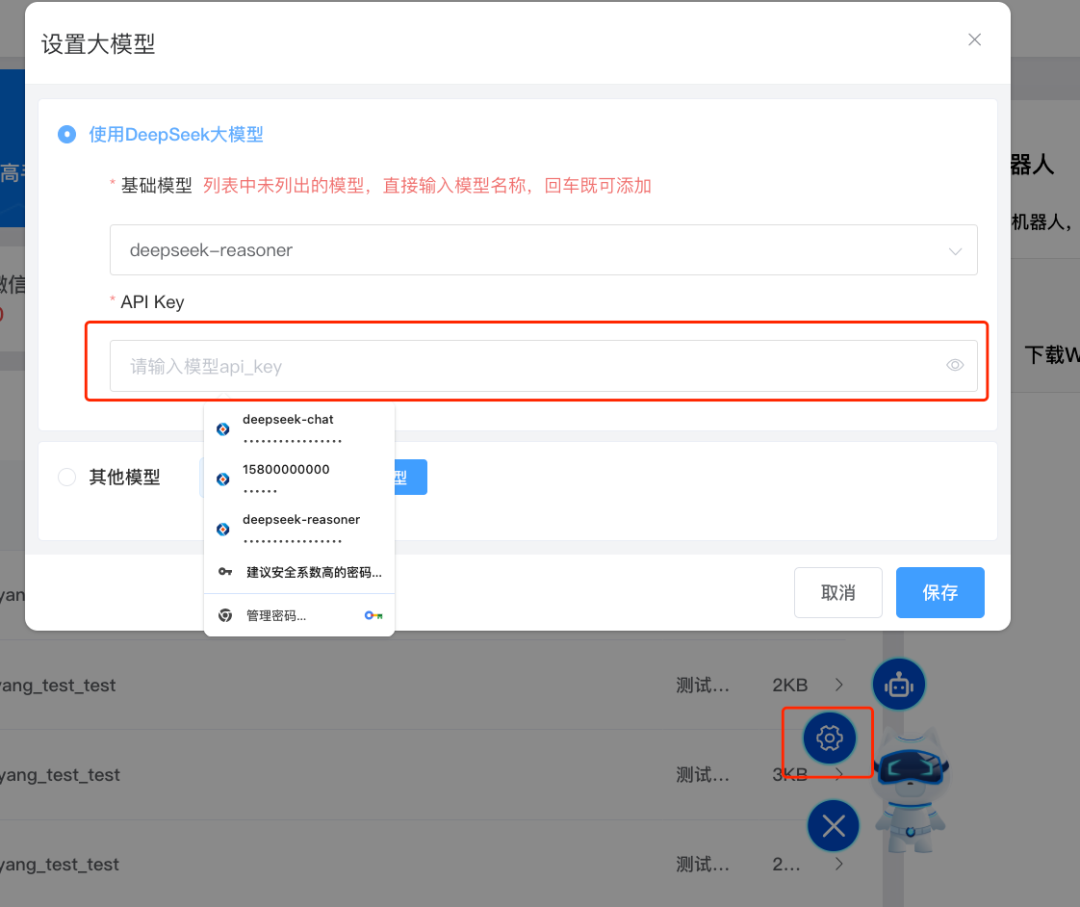Click the 取消 button
The width and height of the screenshot is (1080, 907).
(x=838, y=592)
